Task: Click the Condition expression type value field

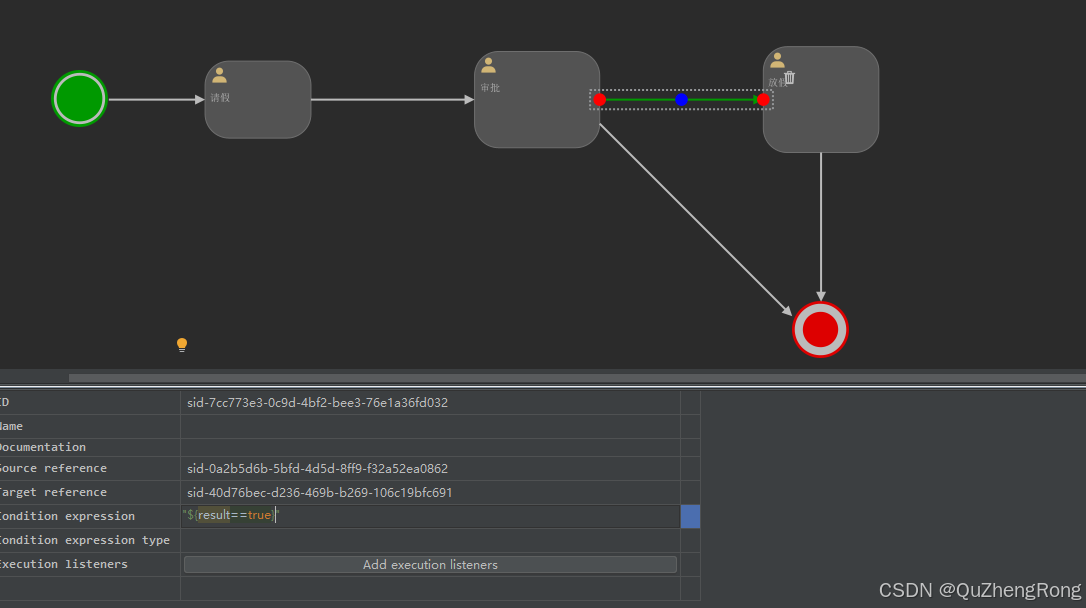Action: click(430, 540)
